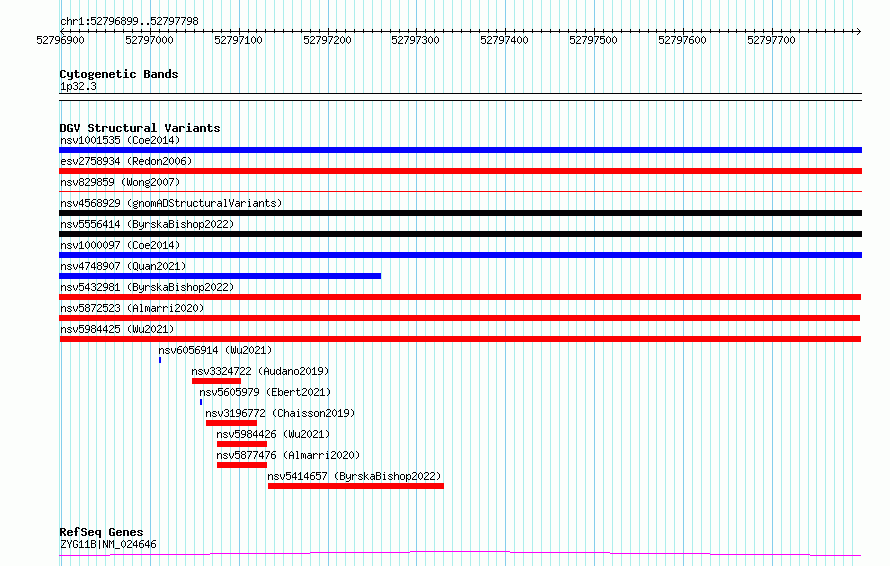The width and height of the screenshot is (890, 566).
Task: Open the nsv5414657 (ByrskaBishop2022) label
Action: tap(354, 476)
